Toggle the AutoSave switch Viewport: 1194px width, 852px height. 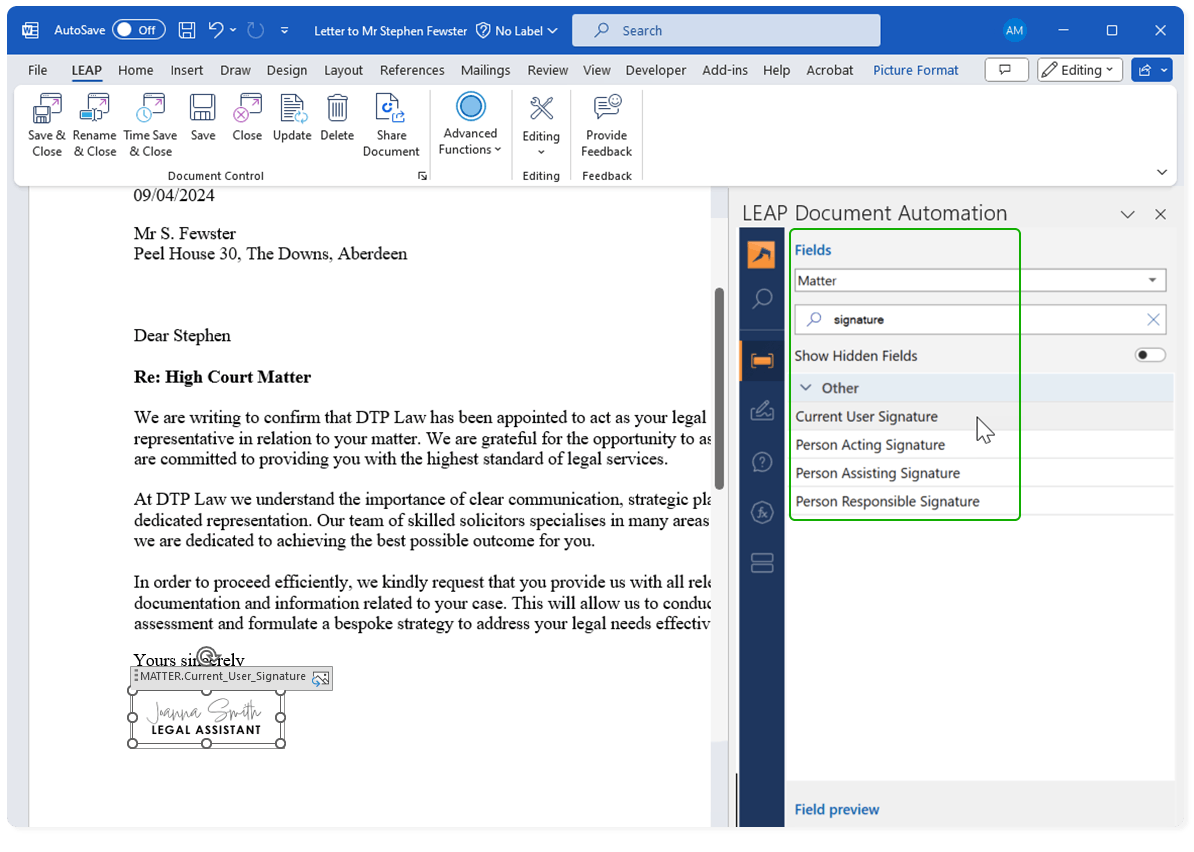139,30
